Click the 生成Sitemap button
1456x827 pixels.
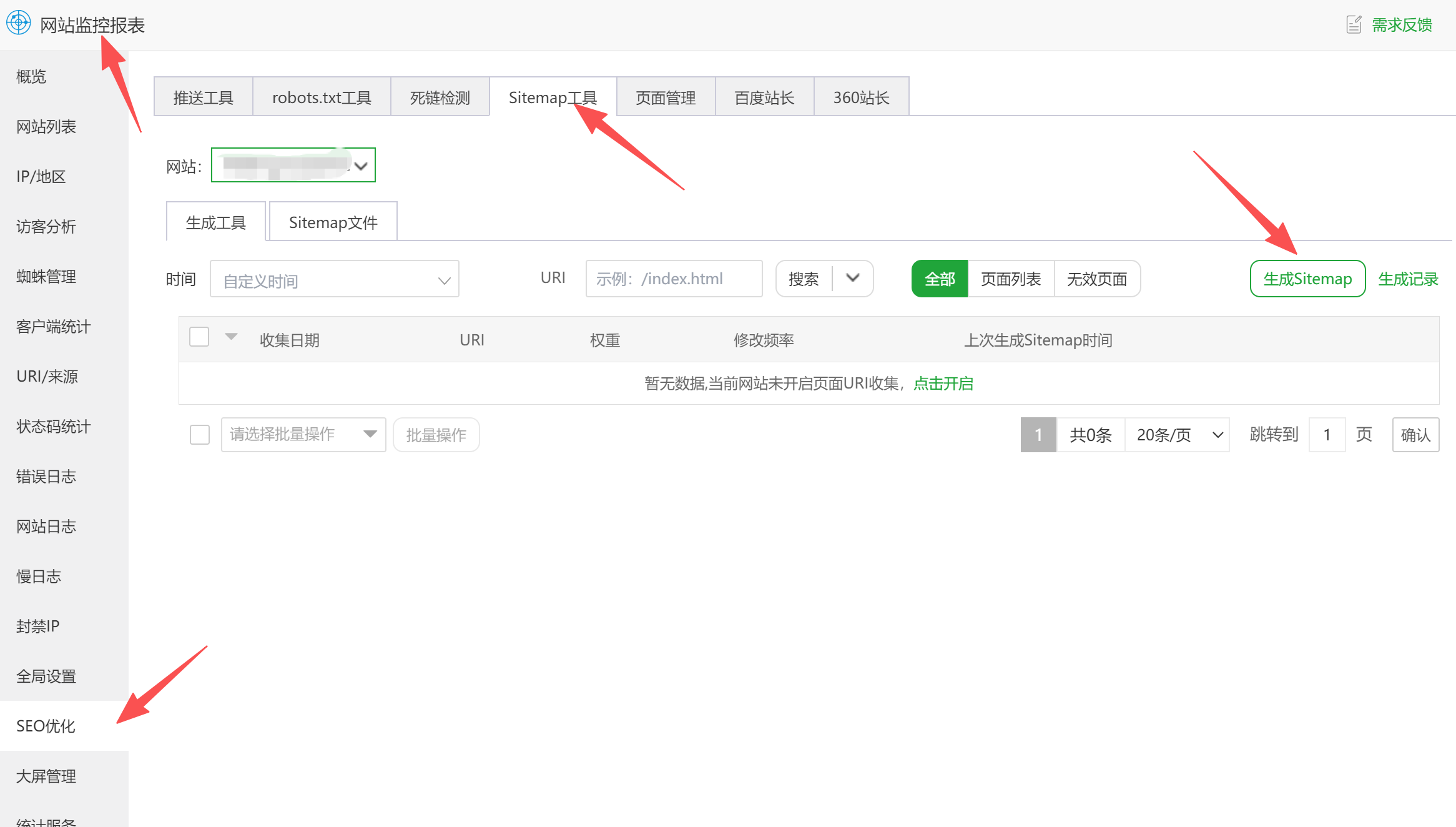pyautogui.click(x=1307, y=279)
